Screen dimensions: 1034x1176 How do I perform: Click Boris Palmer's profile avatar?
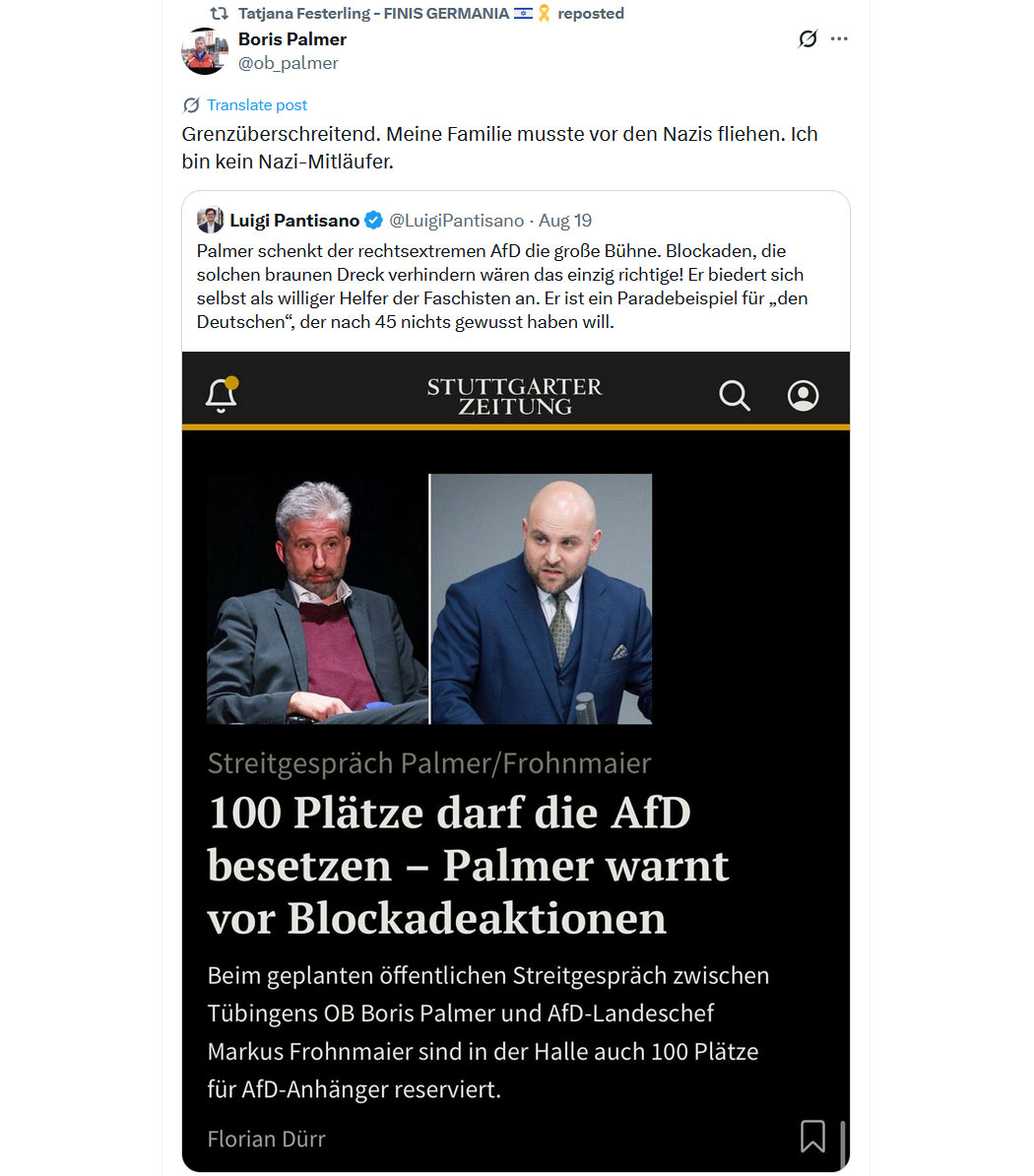(x=204, y=51)
